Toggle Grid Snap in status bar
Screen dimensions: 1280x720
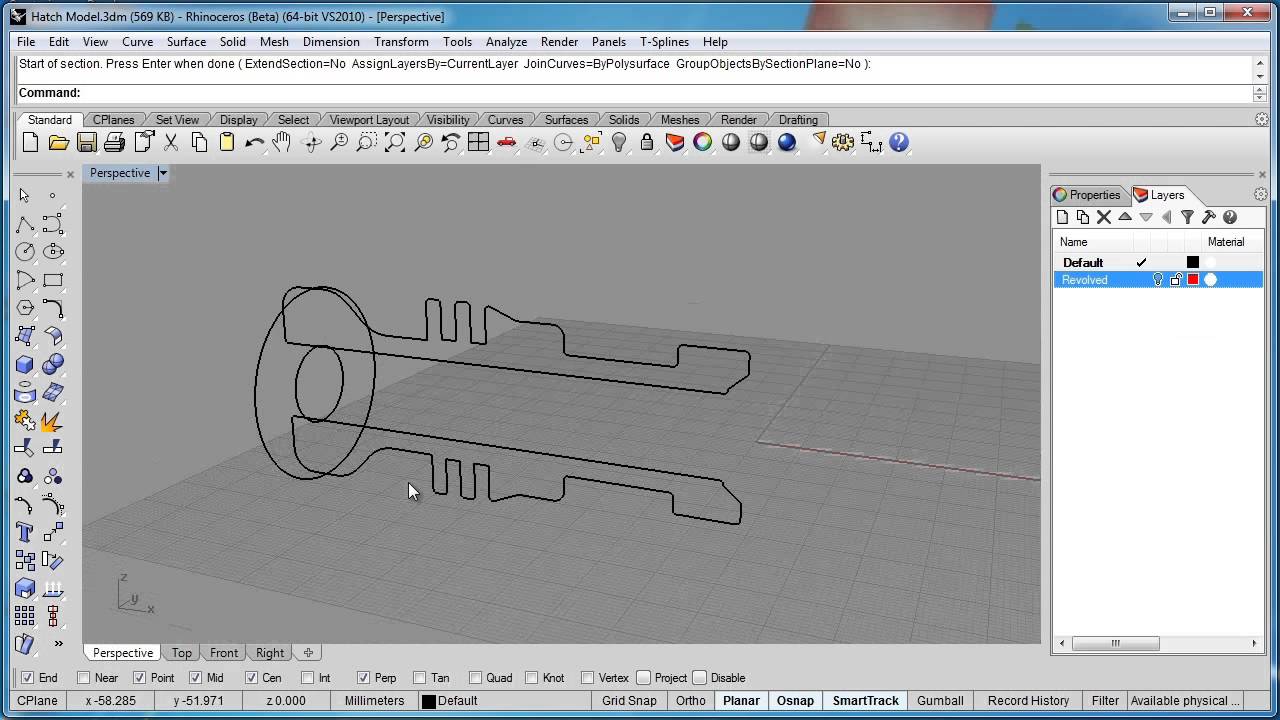(629, 701)
